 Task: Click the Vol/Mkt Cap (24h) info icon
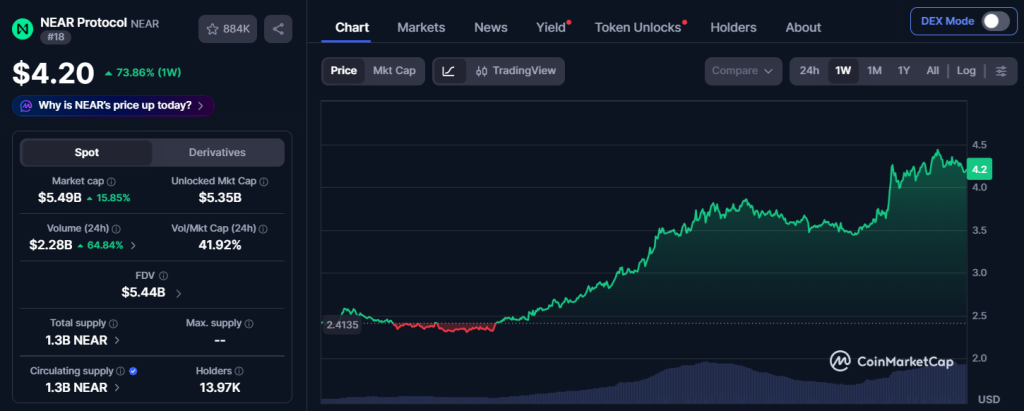[263, 229]
